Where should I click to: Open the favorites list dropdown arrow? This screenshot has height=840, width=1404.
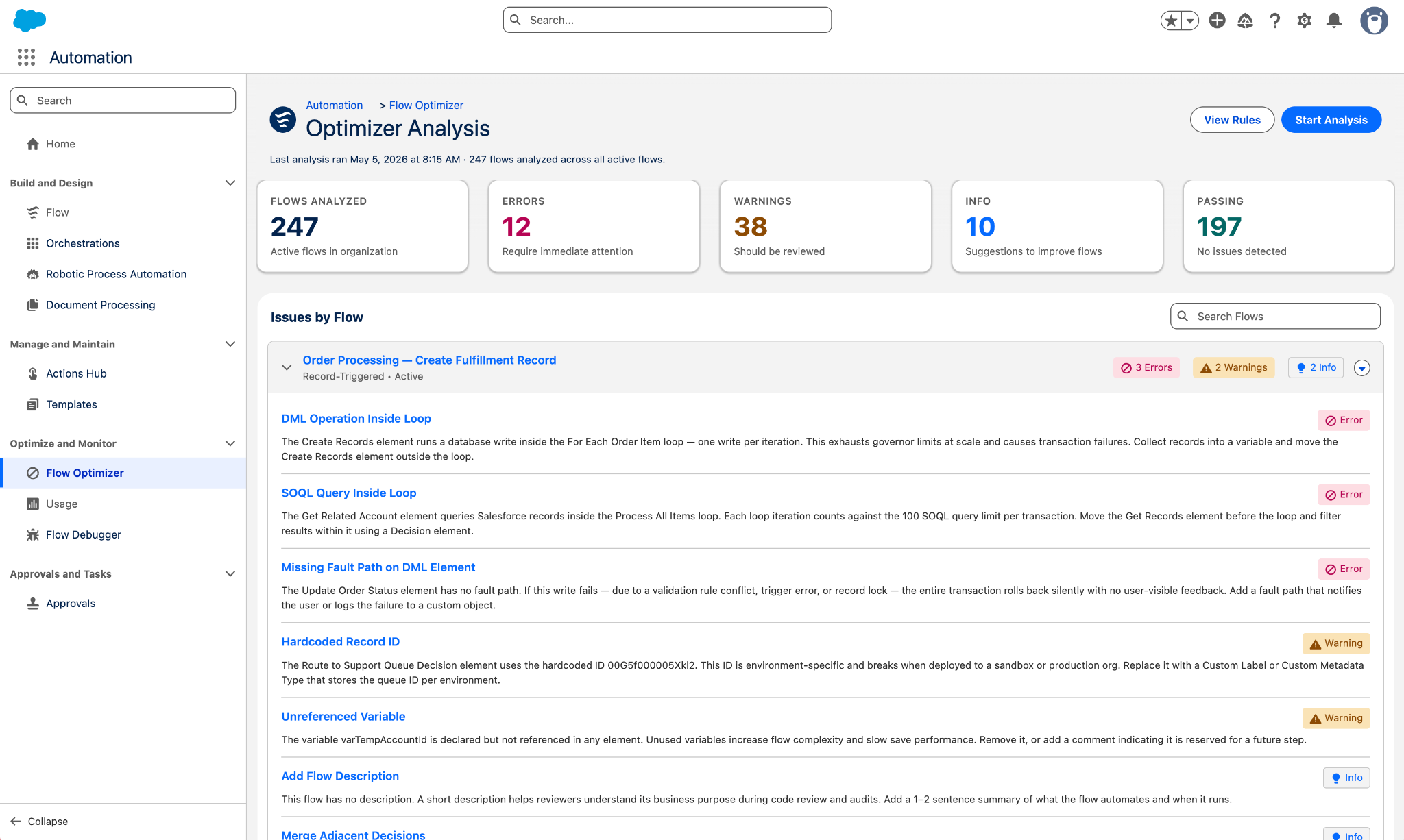click(1191, 21)
